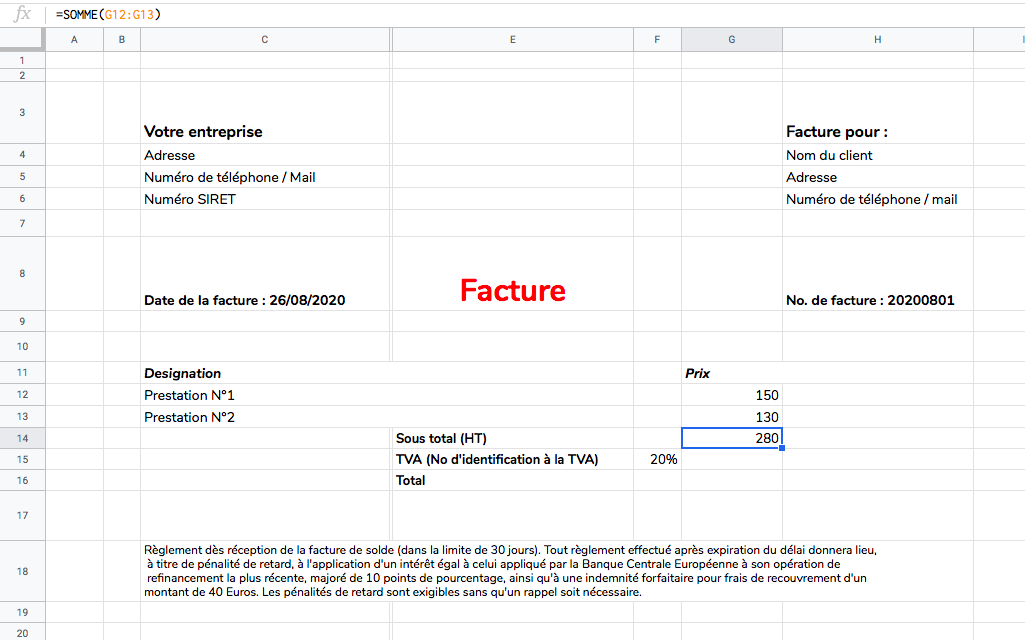Select the cell containing 150

pyautogui.click(x=731, y=395)
